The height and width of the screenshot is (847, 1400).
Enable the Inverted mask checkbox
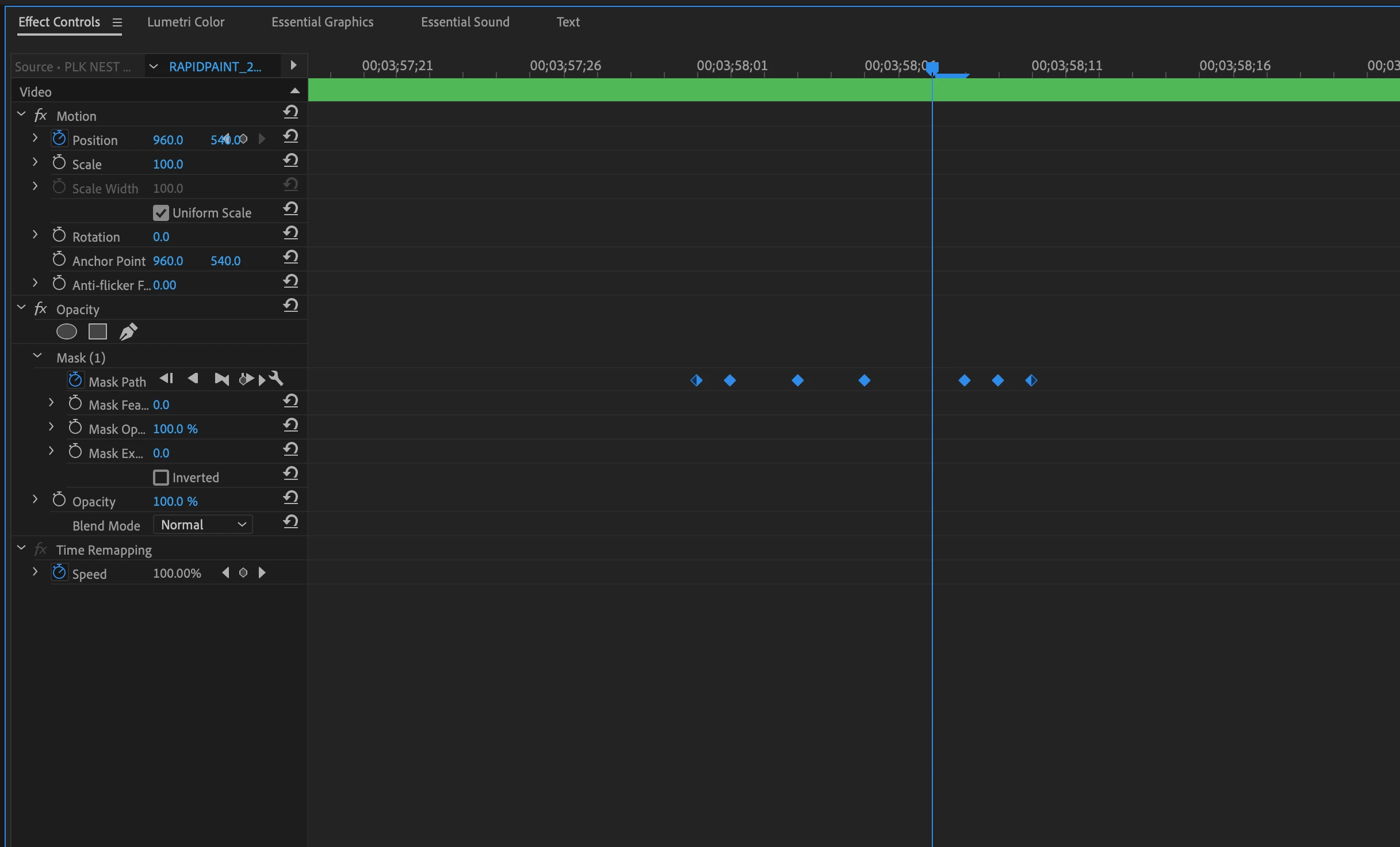161,478
